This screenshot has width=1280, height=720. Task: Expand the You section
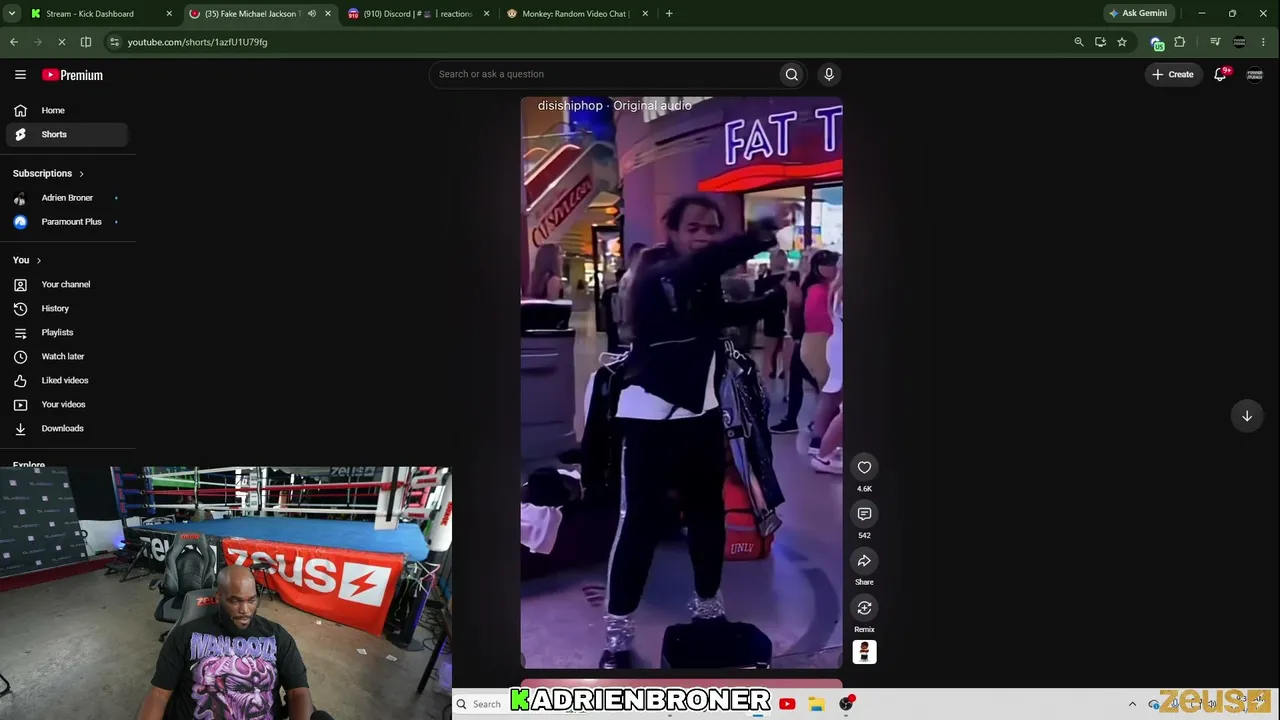[27, 260]
